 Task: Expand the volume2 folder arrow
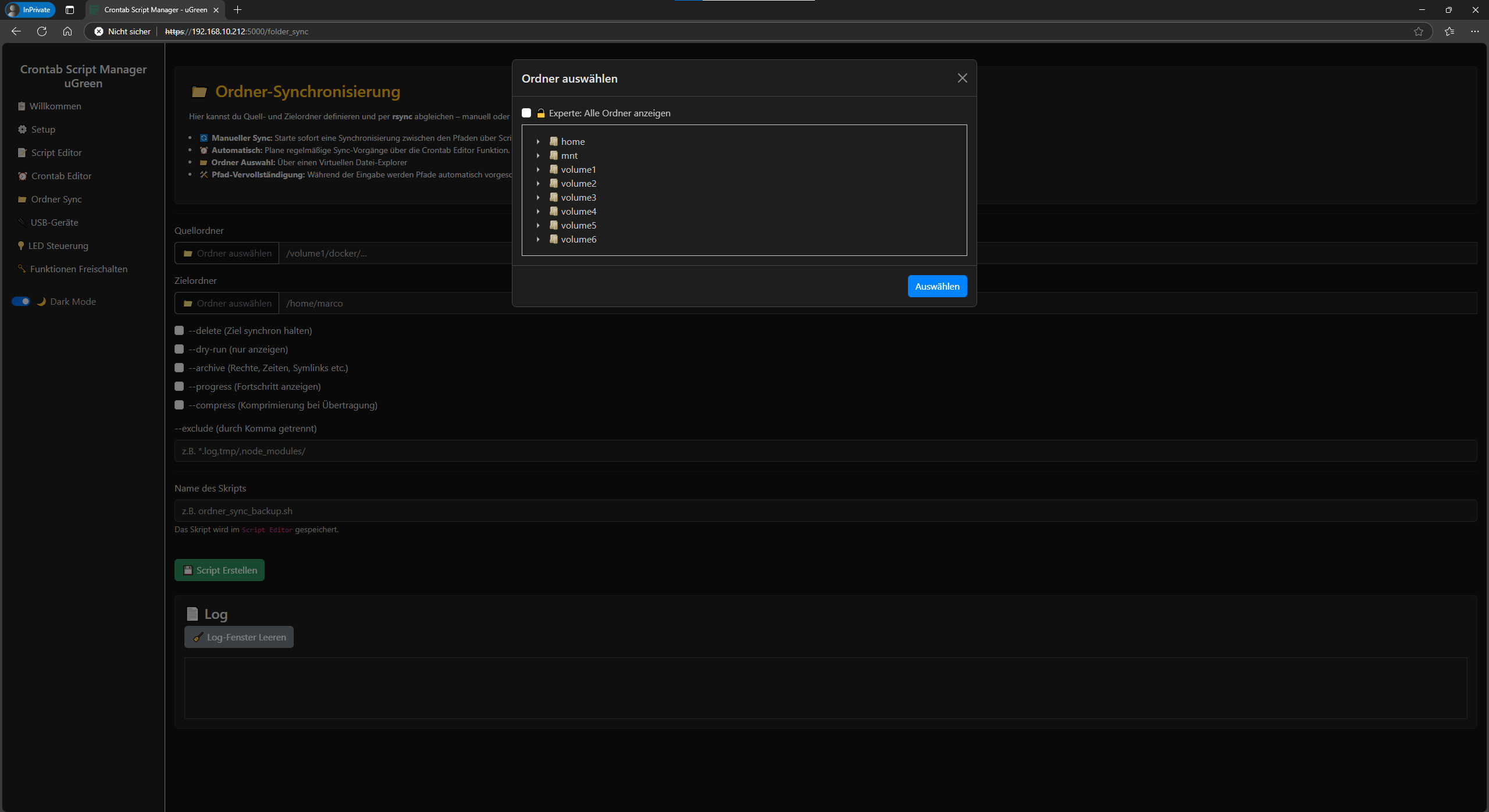[538, 183]
